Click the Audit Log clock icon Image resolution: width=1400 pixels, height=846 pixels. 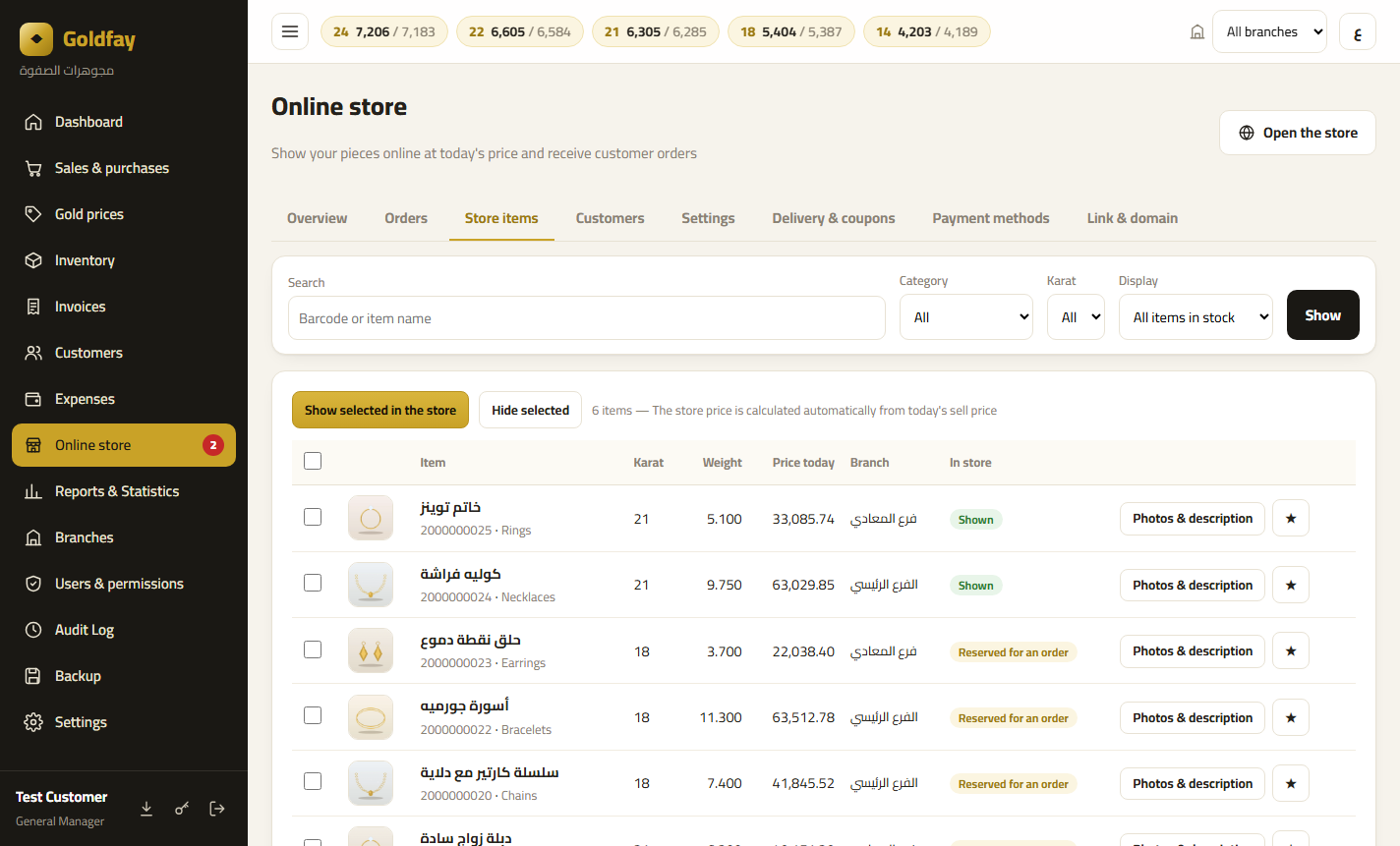(33, 630)
